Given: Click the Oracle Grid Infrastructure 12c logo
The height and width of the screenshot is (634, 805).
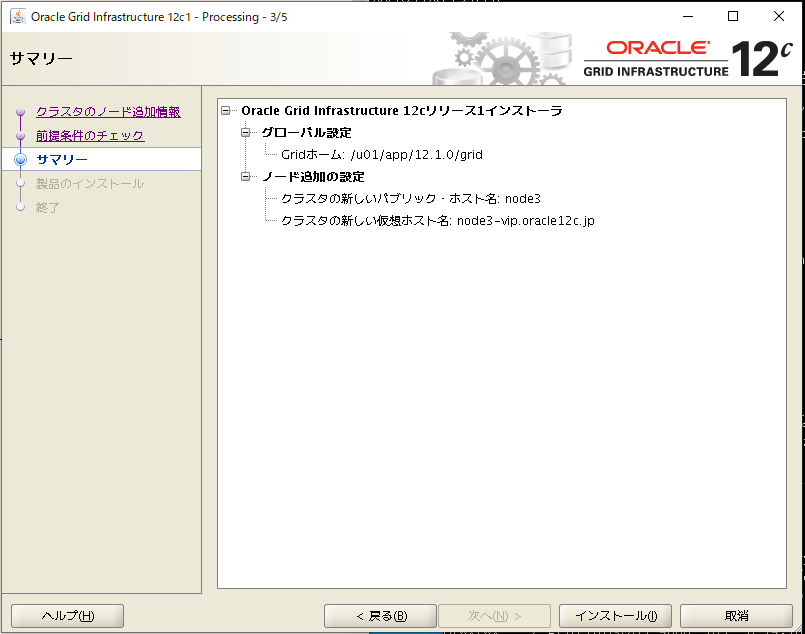Looking at the screenshot, I should click(687, 59).
